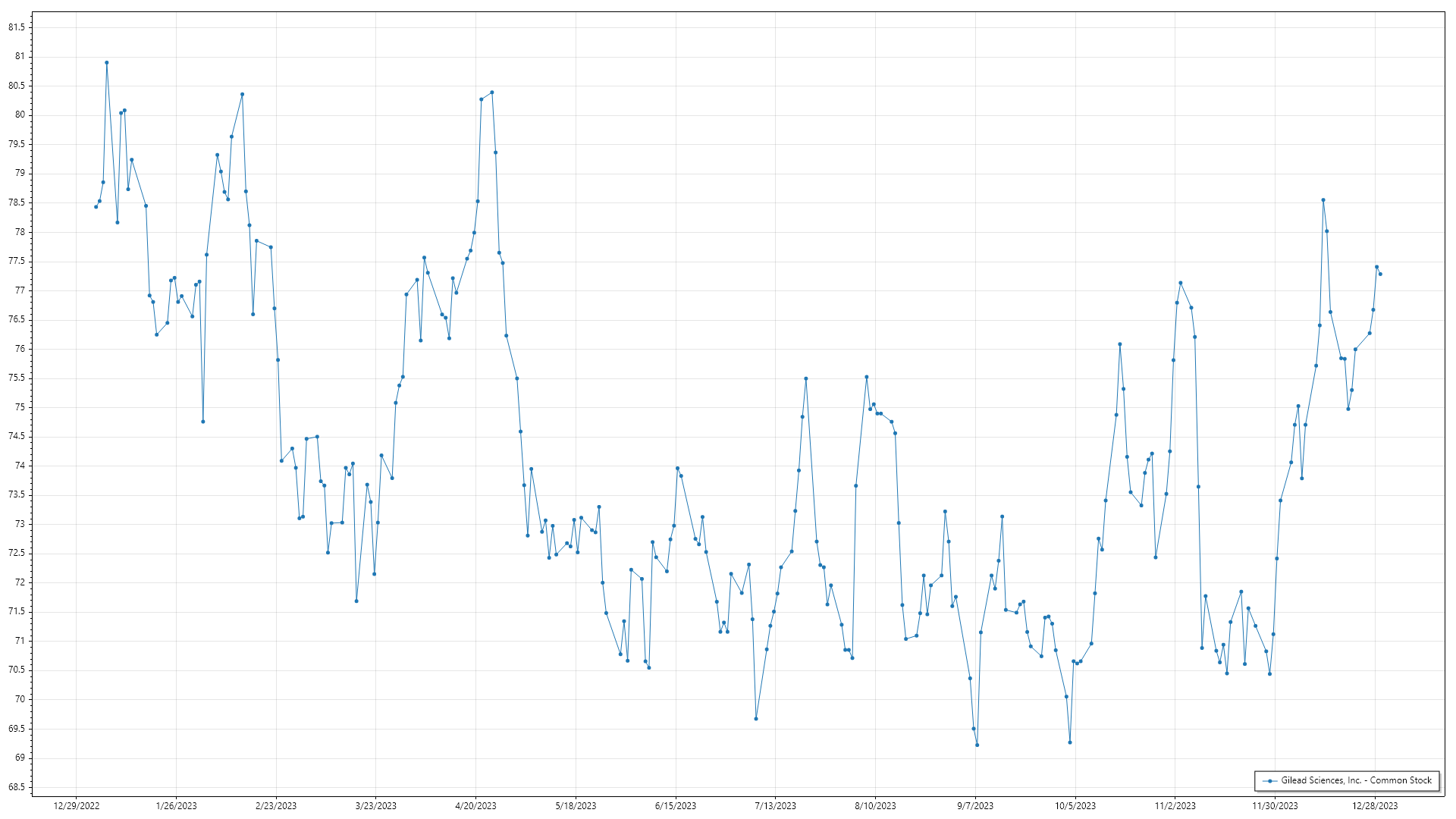Click the 6/15/2023 x-axis label
Screen dimensions: 1456x819
click(x=675, y=806)
